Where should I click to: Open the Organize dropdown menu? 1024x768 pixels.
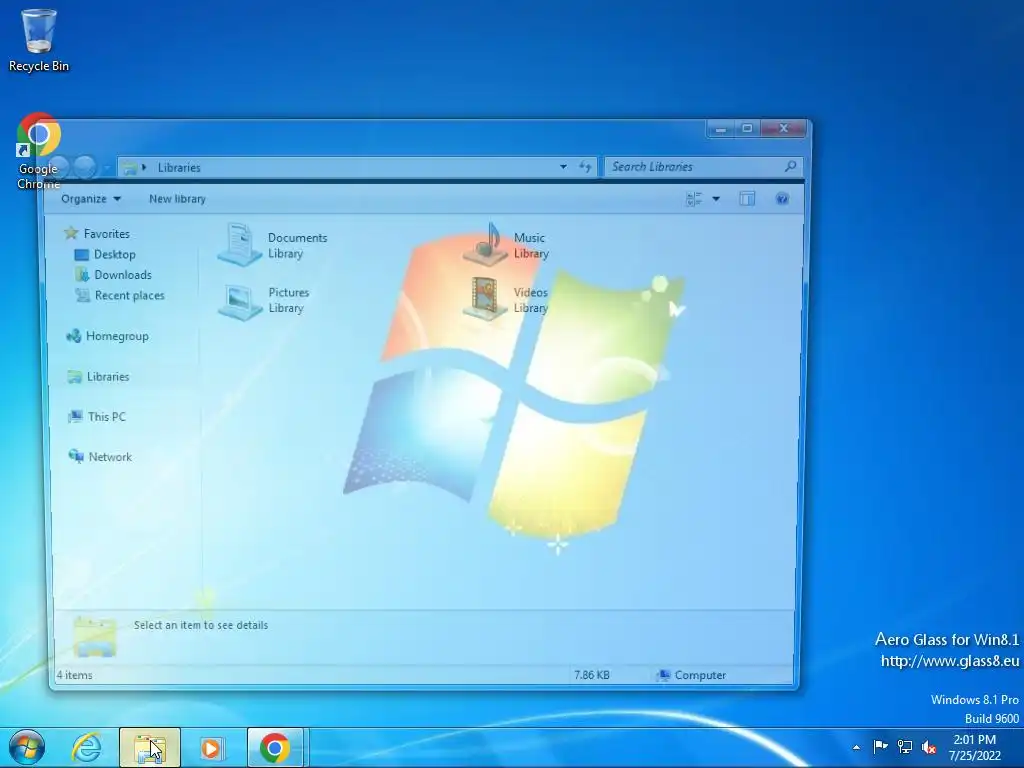[91, 199]
